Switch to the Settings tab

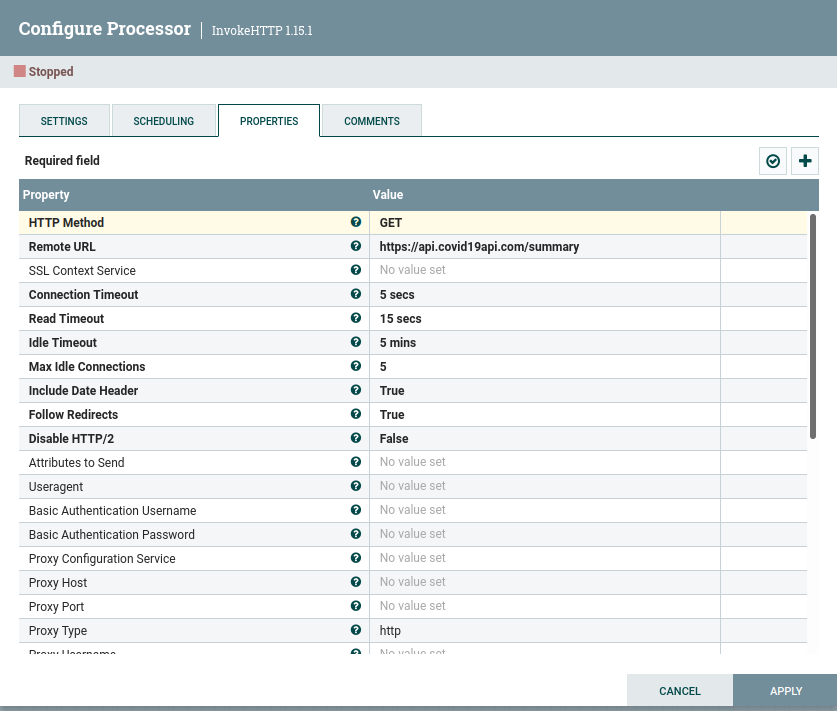[x=64, y=121]
